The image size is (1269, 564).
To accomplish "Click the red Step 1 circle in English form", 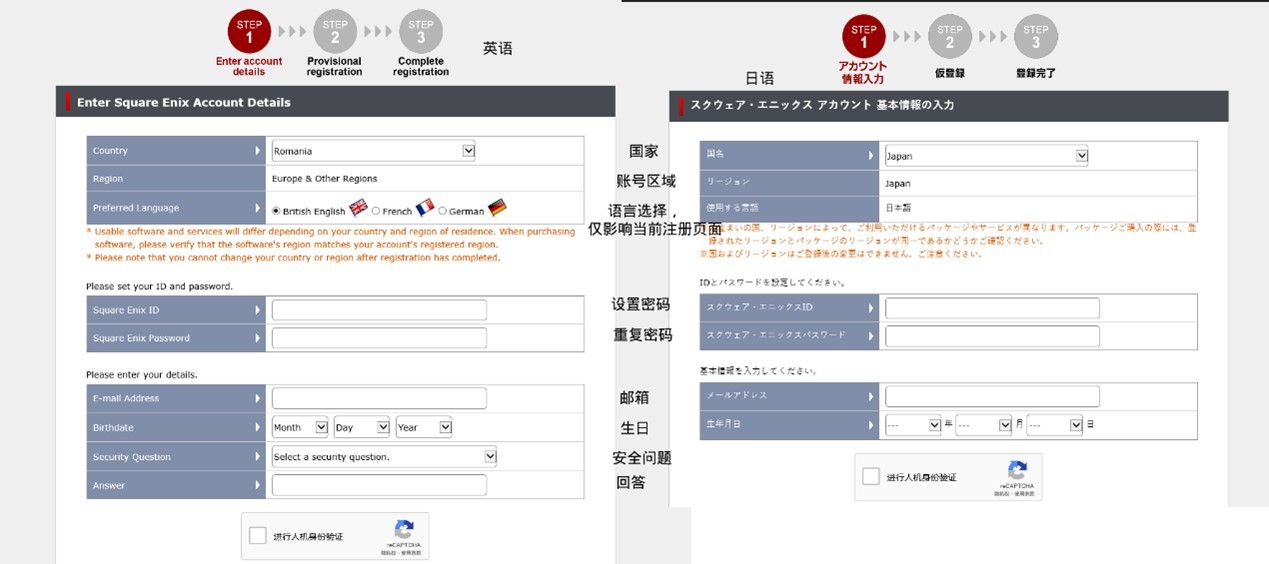I will click(x=249, y=31).
